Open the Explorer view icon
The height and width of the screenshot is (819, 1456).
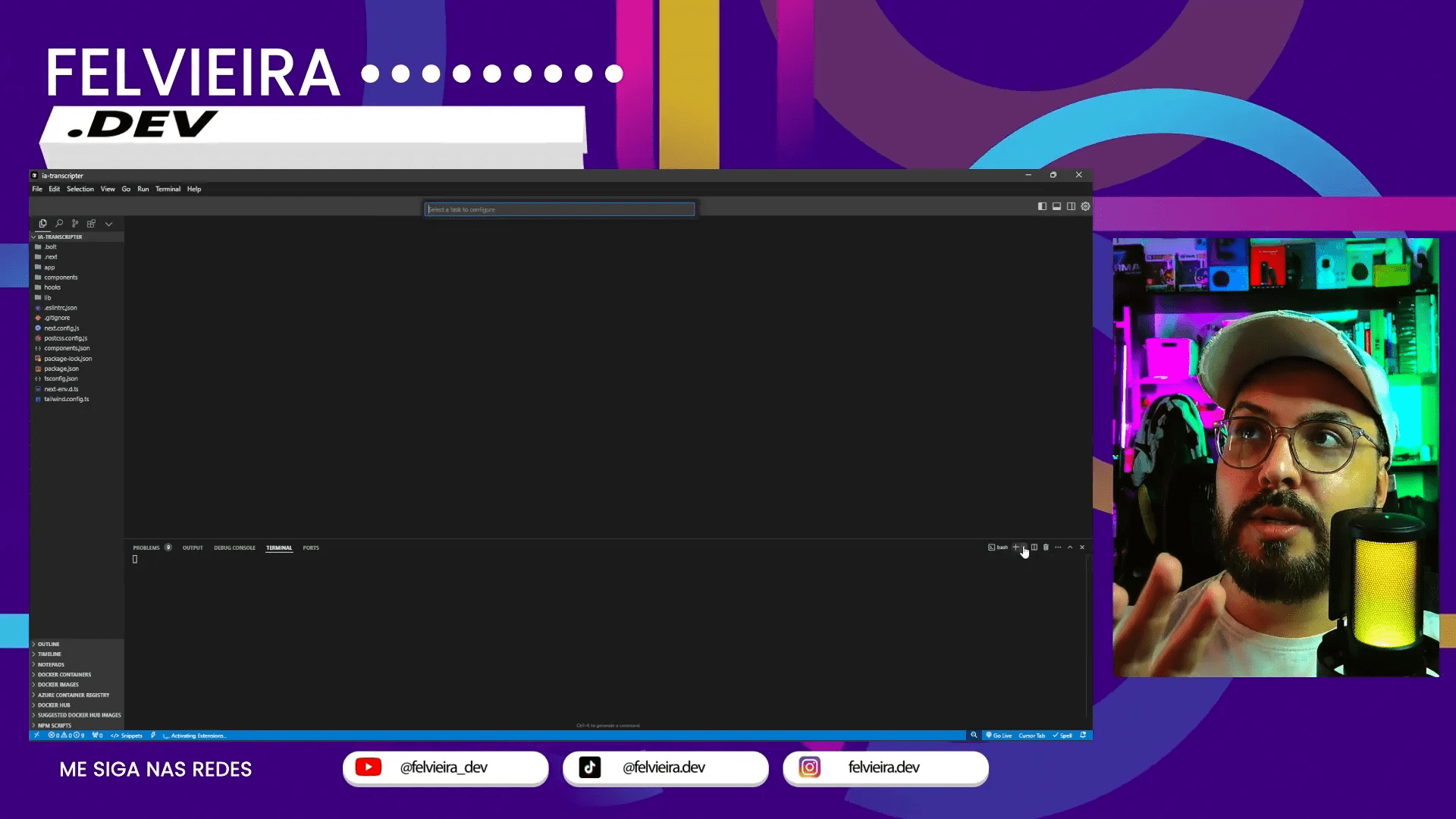[42, 224]
